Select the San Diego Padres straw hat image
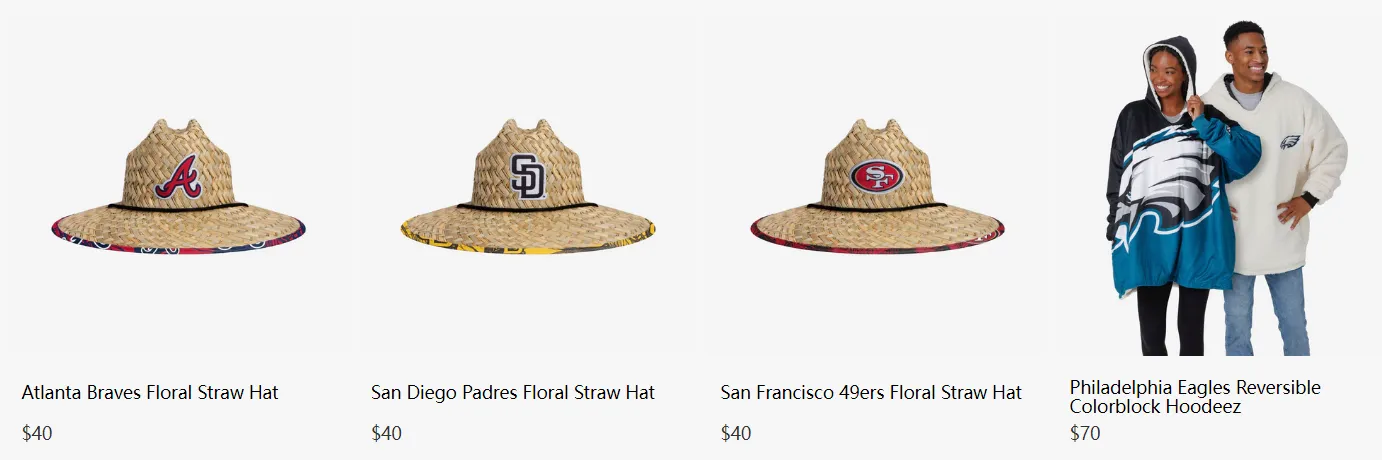The height and width of the screenshot is (460, 1382). [x=528, y=187]
